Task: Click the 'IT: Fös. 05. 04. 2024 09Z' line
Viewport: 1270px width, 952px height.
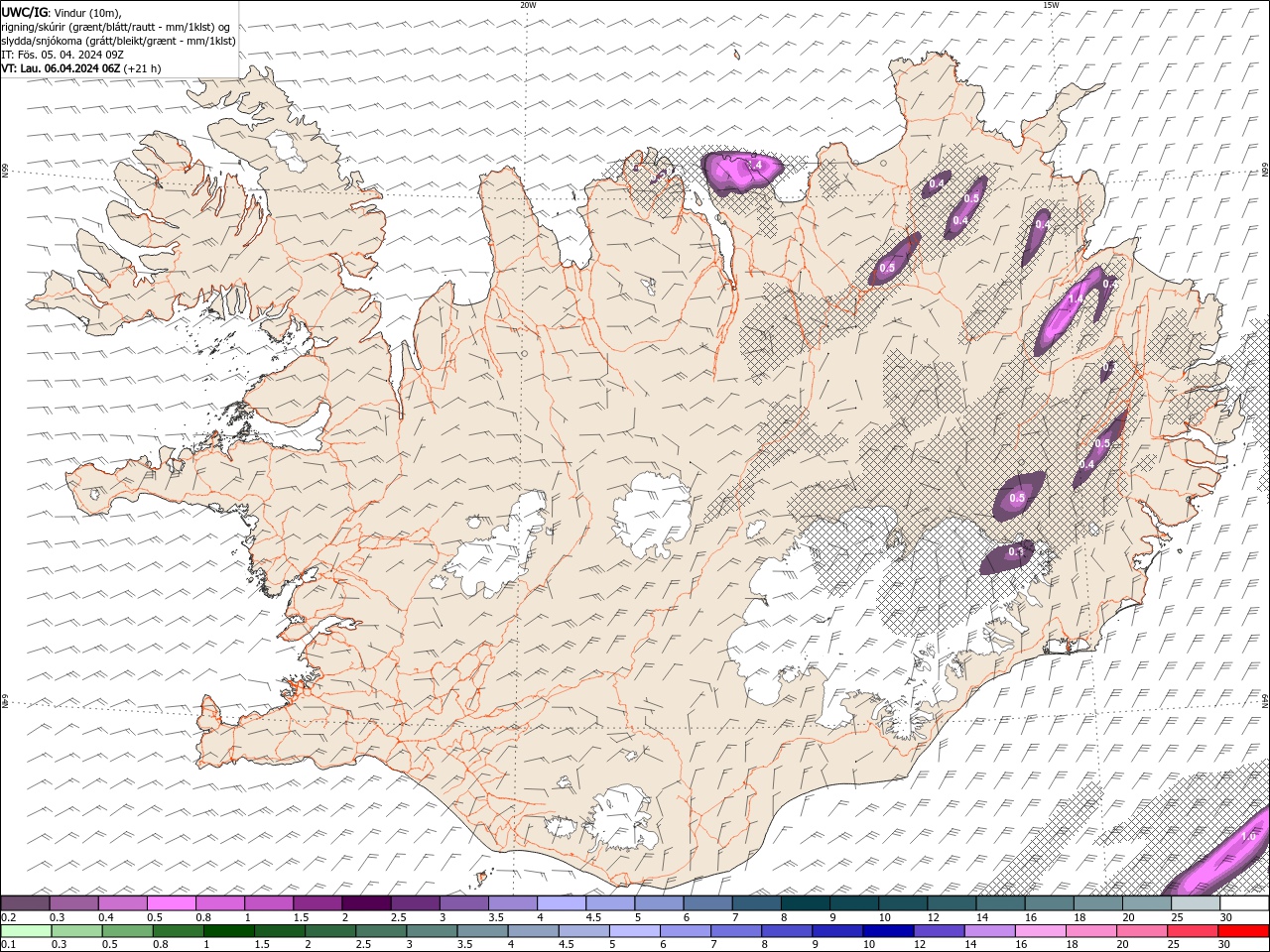Action: point(63,55)
